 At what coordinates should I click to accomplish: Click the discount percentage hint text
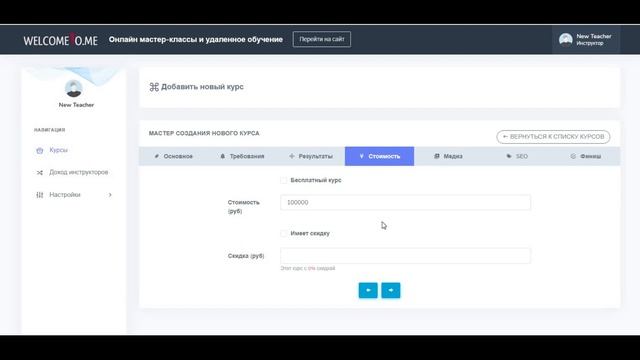[308, 268]
